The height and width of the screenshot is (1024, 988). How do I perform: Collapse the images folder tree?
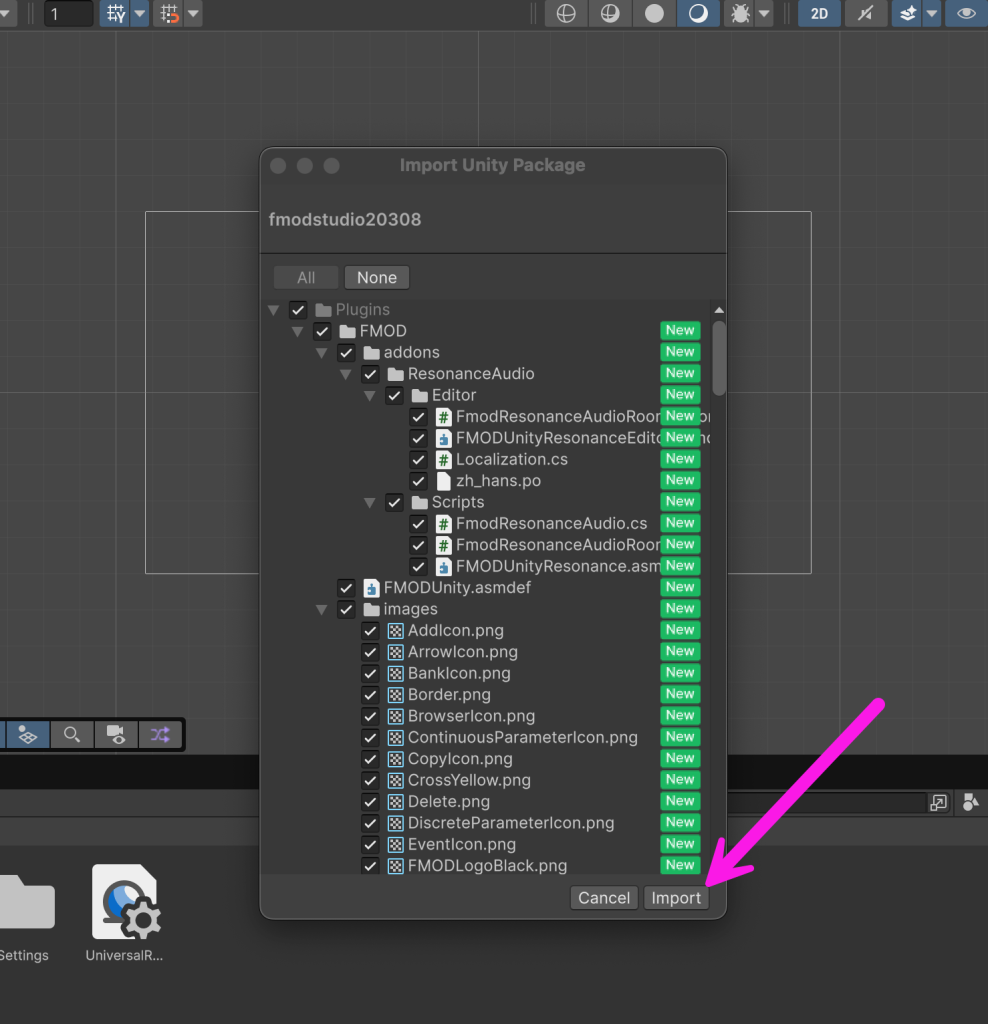click(x=322, y=609)
